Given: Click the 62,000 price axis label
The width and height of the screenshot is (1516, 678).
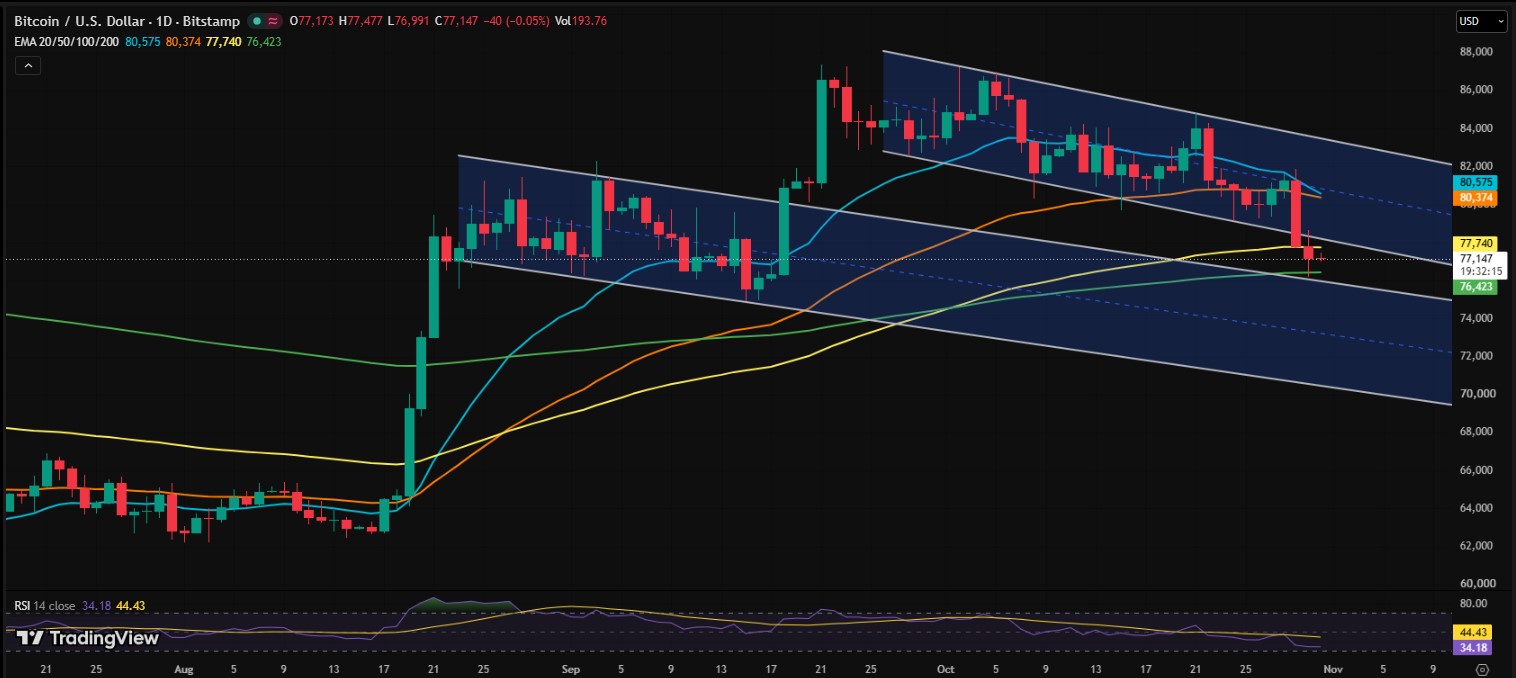Looking at the screenshot, I should point(1476,546).
